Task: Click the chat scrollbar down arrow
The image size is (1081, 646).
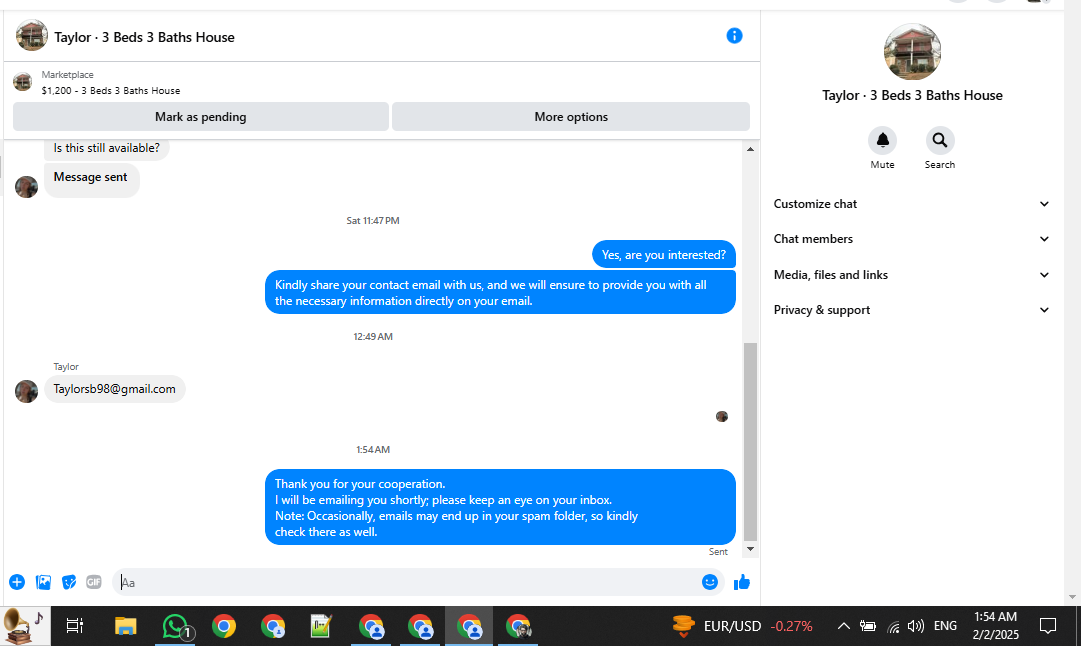Action: tap(750, 549)
